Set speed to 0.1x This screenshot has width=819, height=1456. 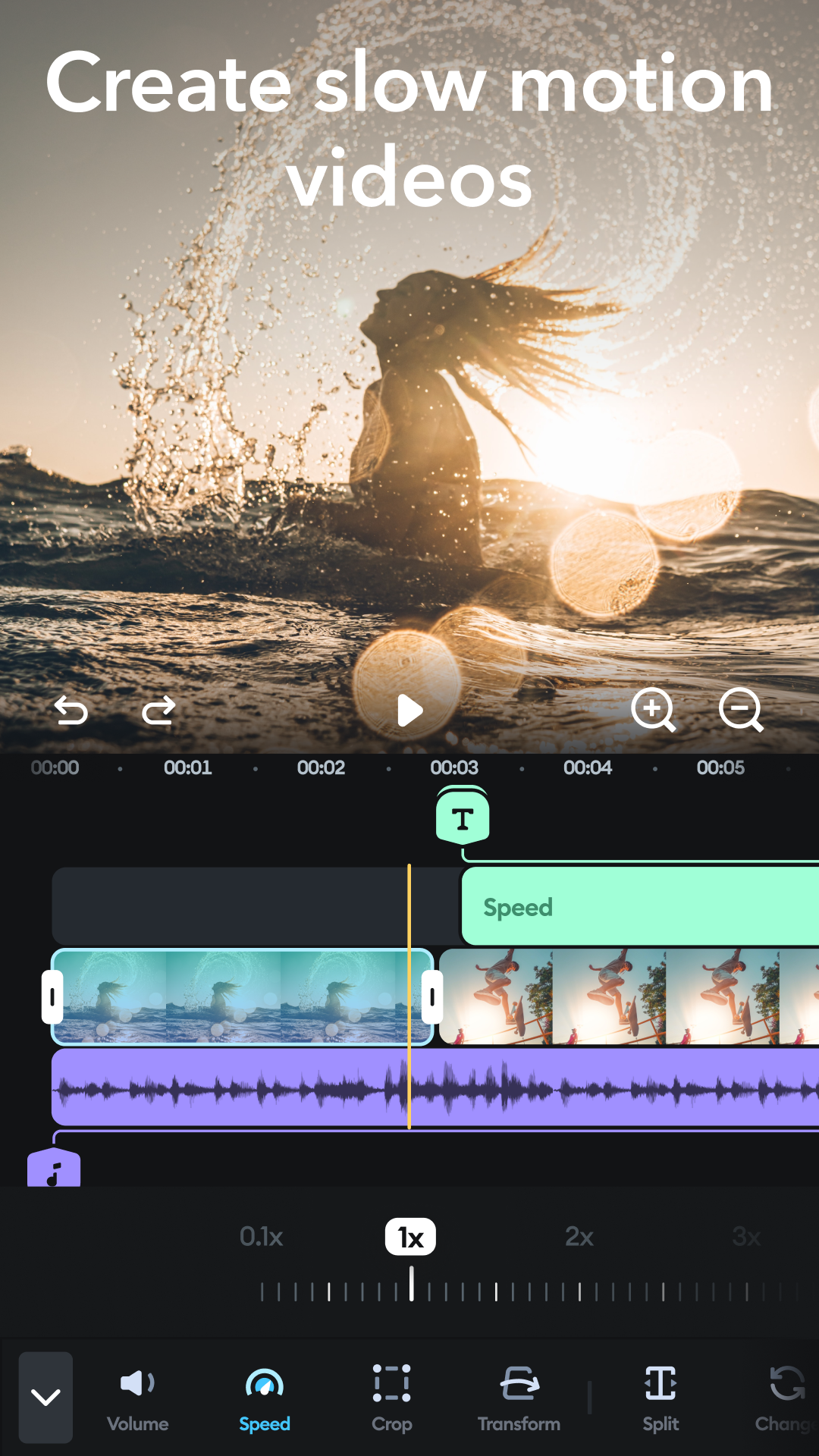[261, 1237]
